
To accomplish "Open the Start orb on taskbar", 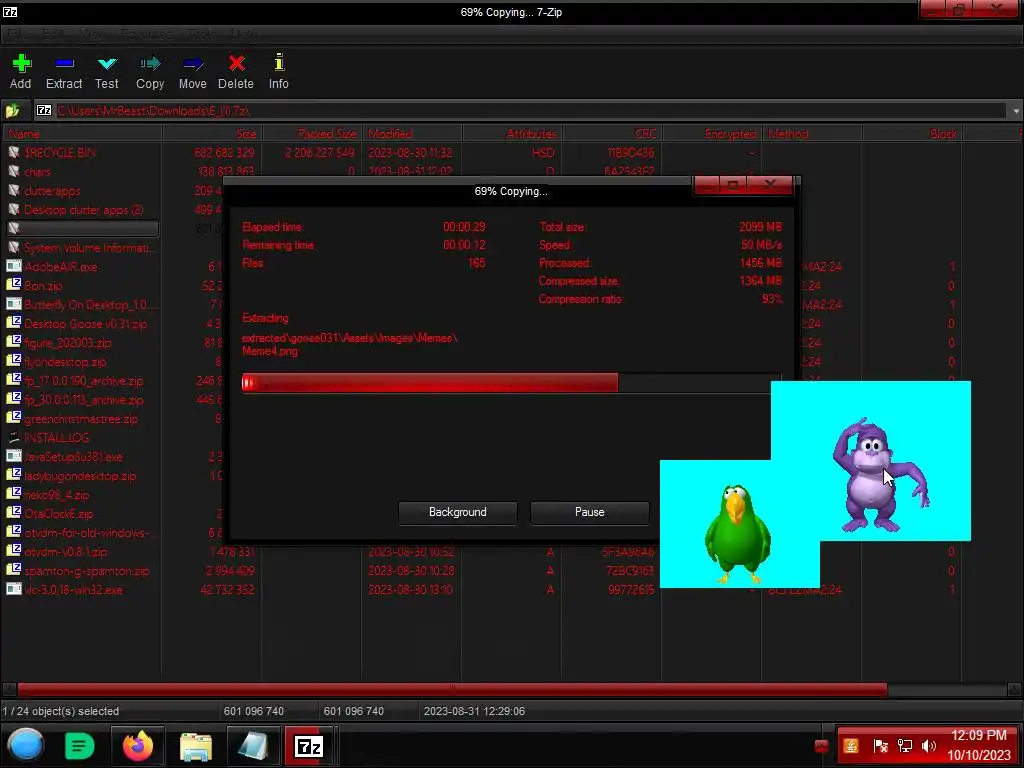I will pyautogui.click(x=26, y=746).
